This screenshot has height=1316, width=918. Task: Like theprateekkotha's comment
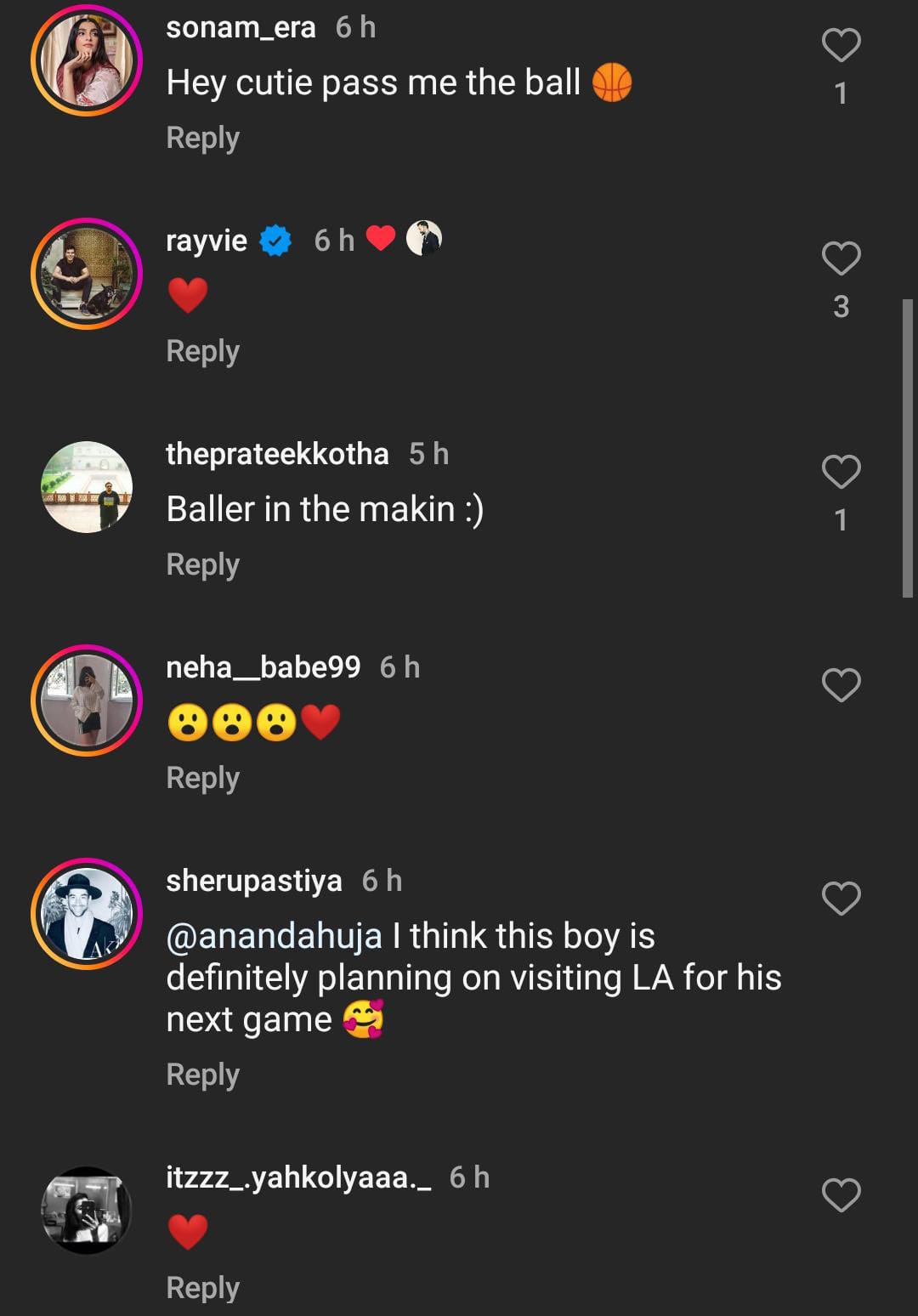click(841, 472)
